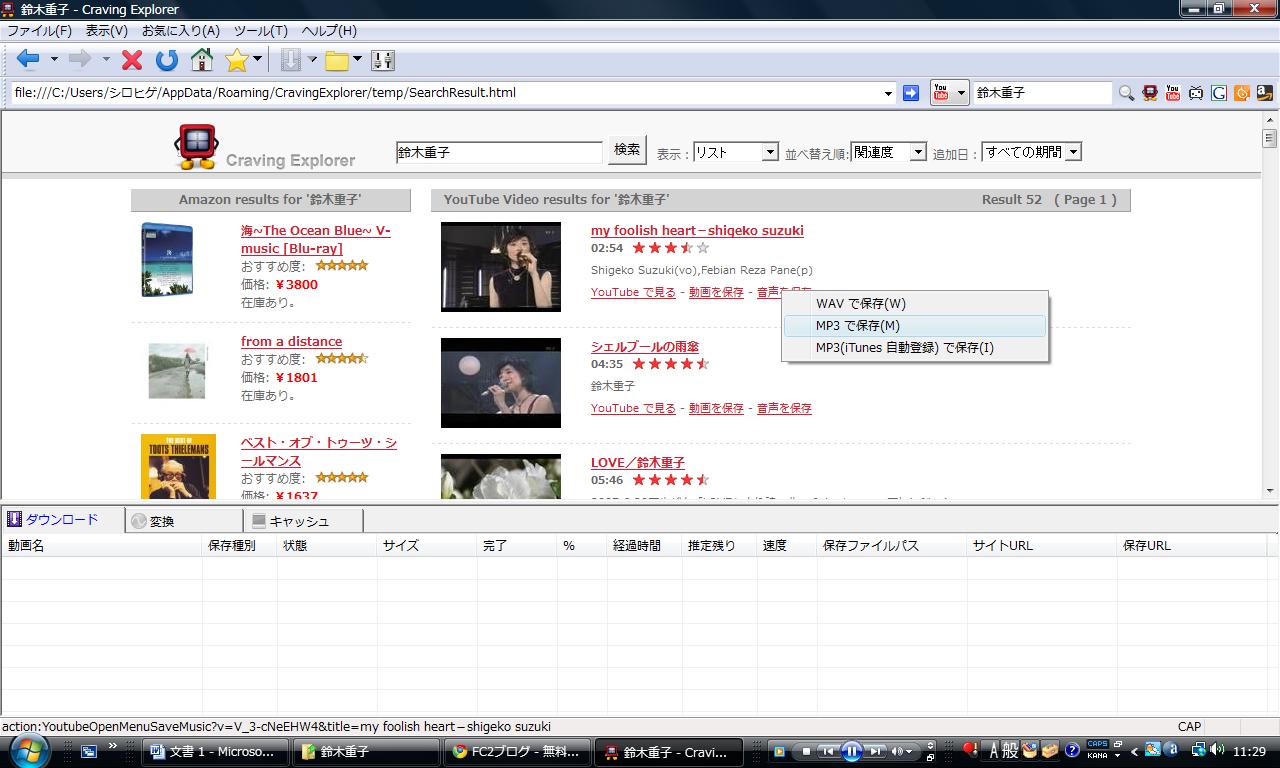The height and width of the screenshot is (768, 1280).
Task: Open the settings sliders toolbar icon
Action: point(383,60)
